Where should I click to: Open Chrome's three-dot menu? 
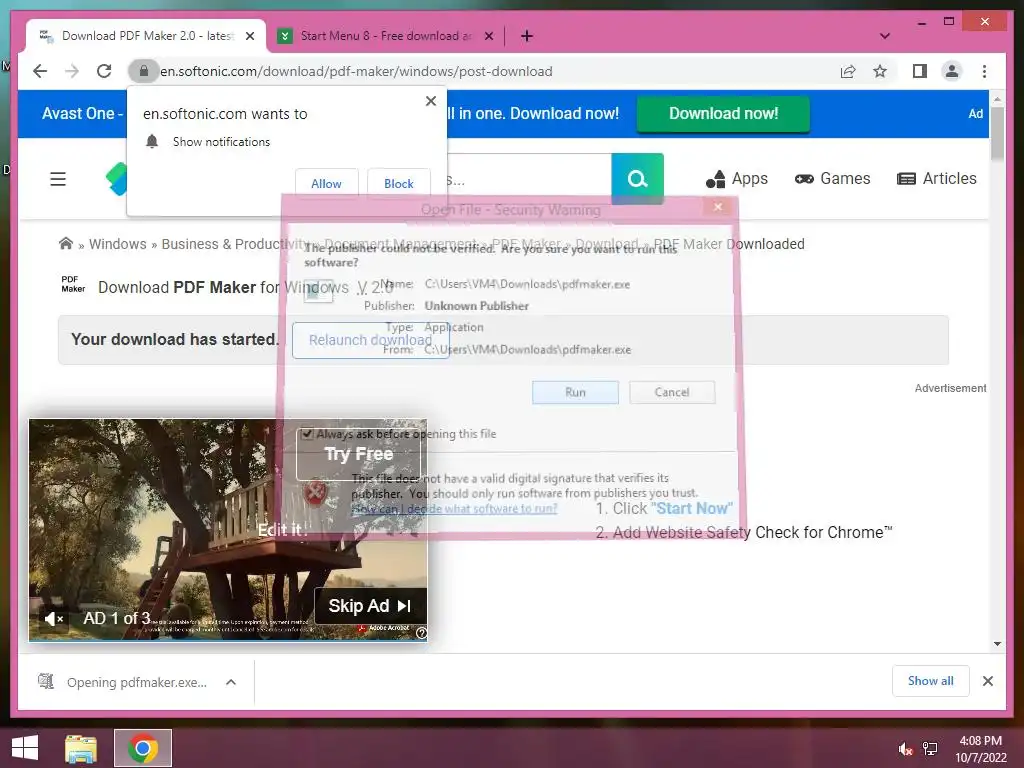pyautogui.click(x=984, y=71)
